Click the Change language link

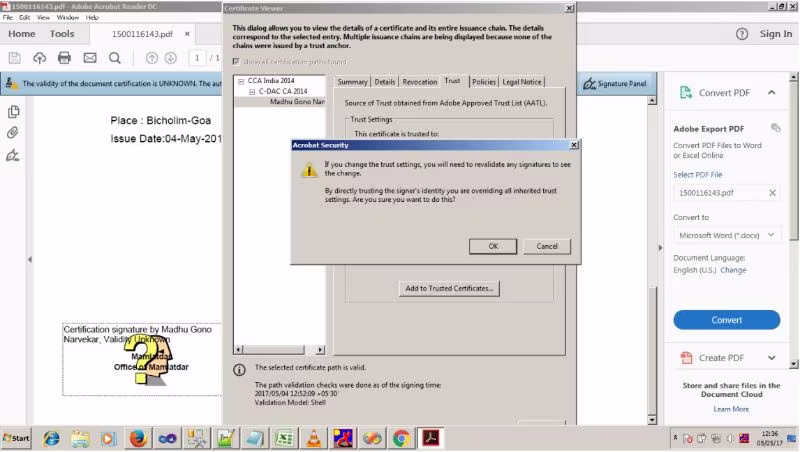coord(733,270)
